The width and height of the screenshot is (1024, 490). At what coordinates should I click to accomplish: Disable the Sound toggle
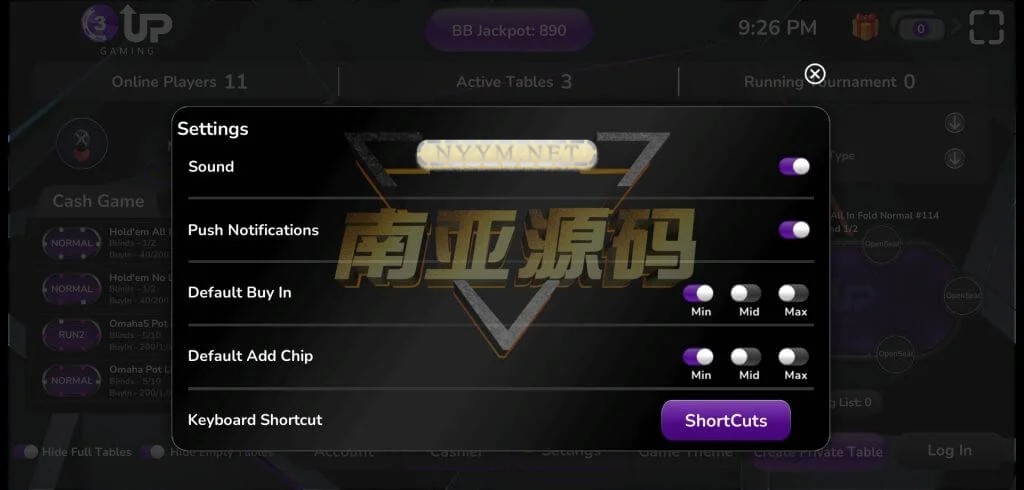(794, 166)
